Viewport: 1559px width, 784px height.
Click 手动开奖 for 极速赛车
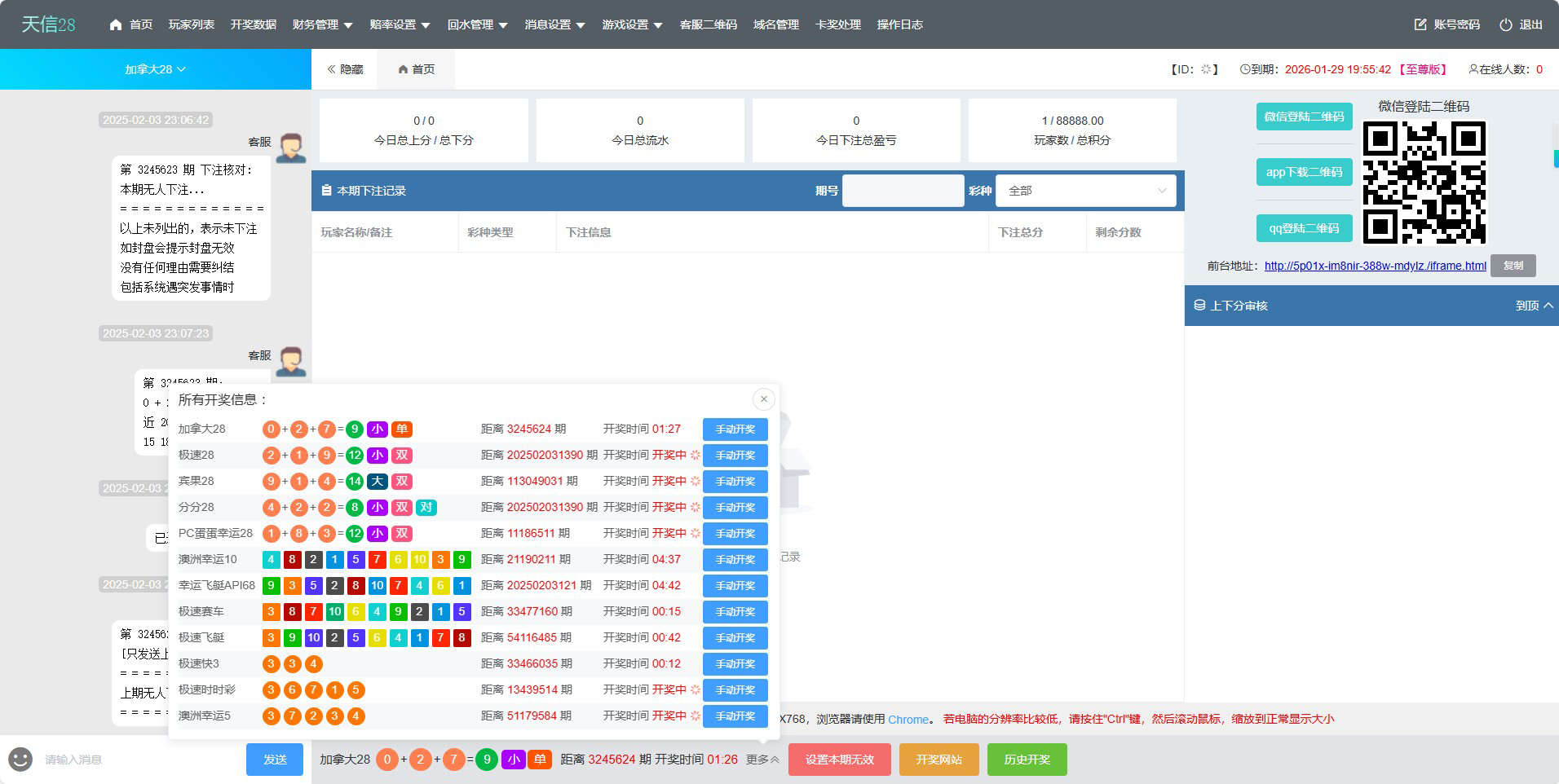(x=735, y=611)
